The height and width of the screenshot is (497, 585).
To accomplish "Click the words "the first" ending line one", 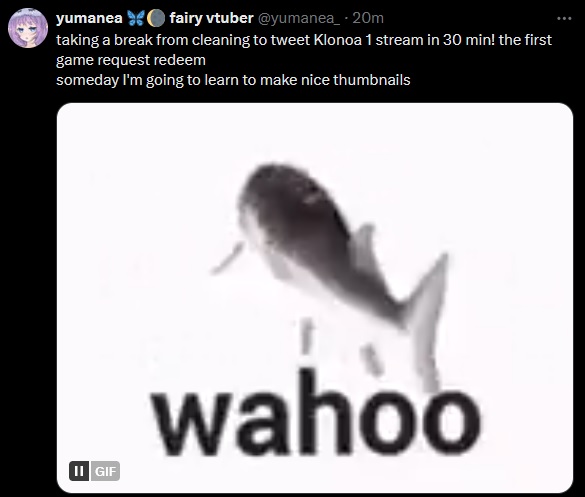I will [x=525, y=40].
